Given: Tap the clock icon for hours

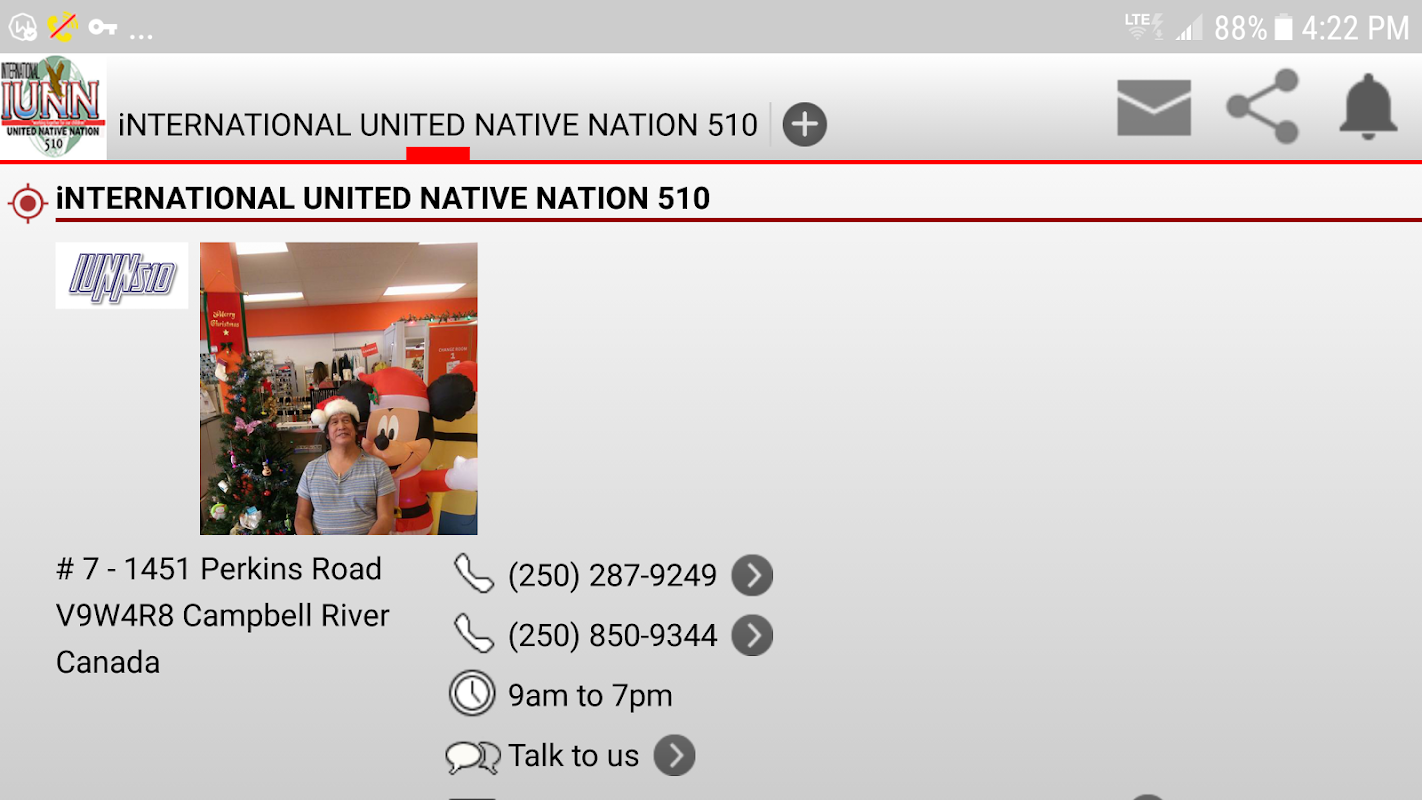Looking at the screenshot, I should 472,694.
